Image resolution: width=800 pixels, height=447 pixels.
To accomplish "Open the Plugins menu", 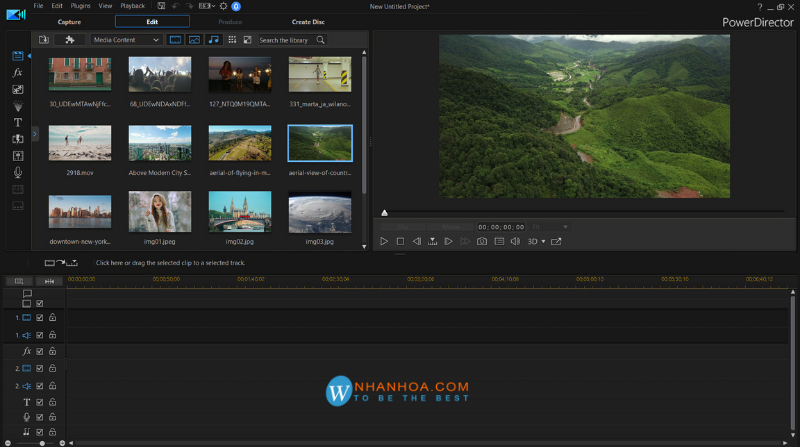I will coord(80,6).
